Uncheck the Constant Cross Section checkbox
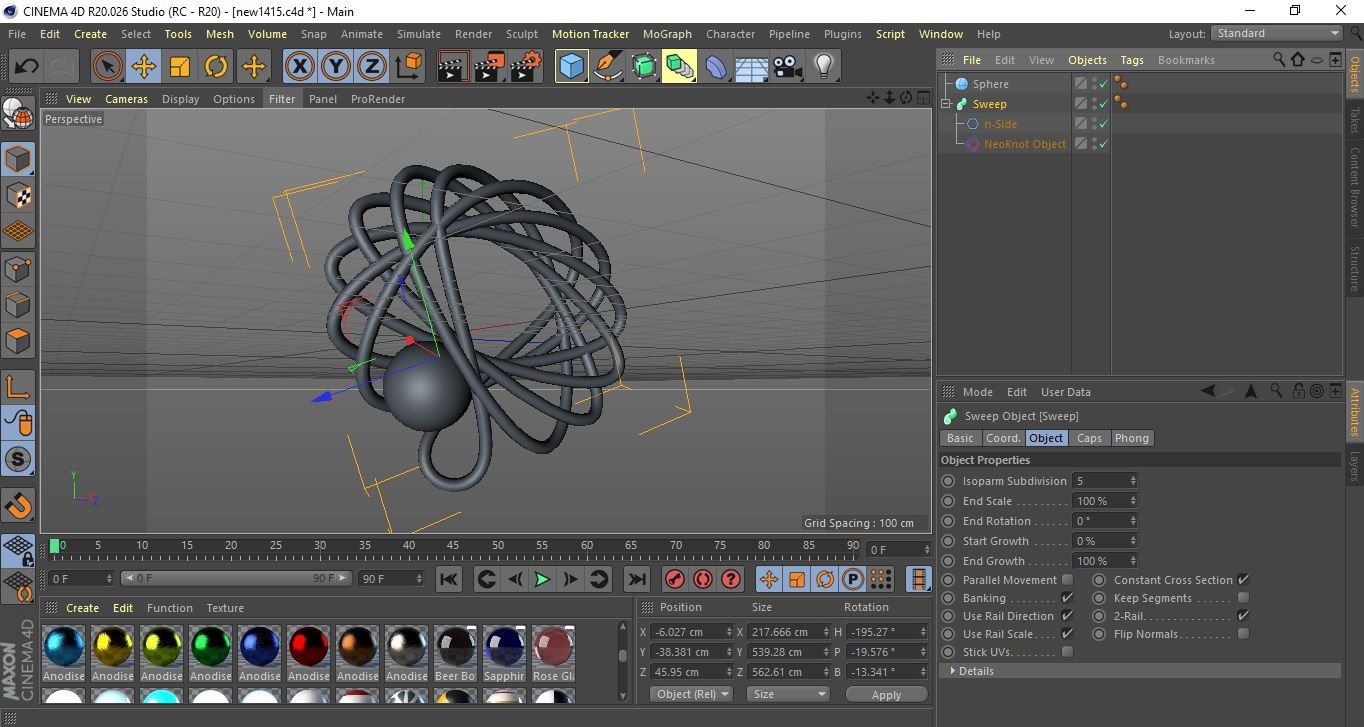Image resolution: width=1364 pixels, height=727 pixels. 1243,580
